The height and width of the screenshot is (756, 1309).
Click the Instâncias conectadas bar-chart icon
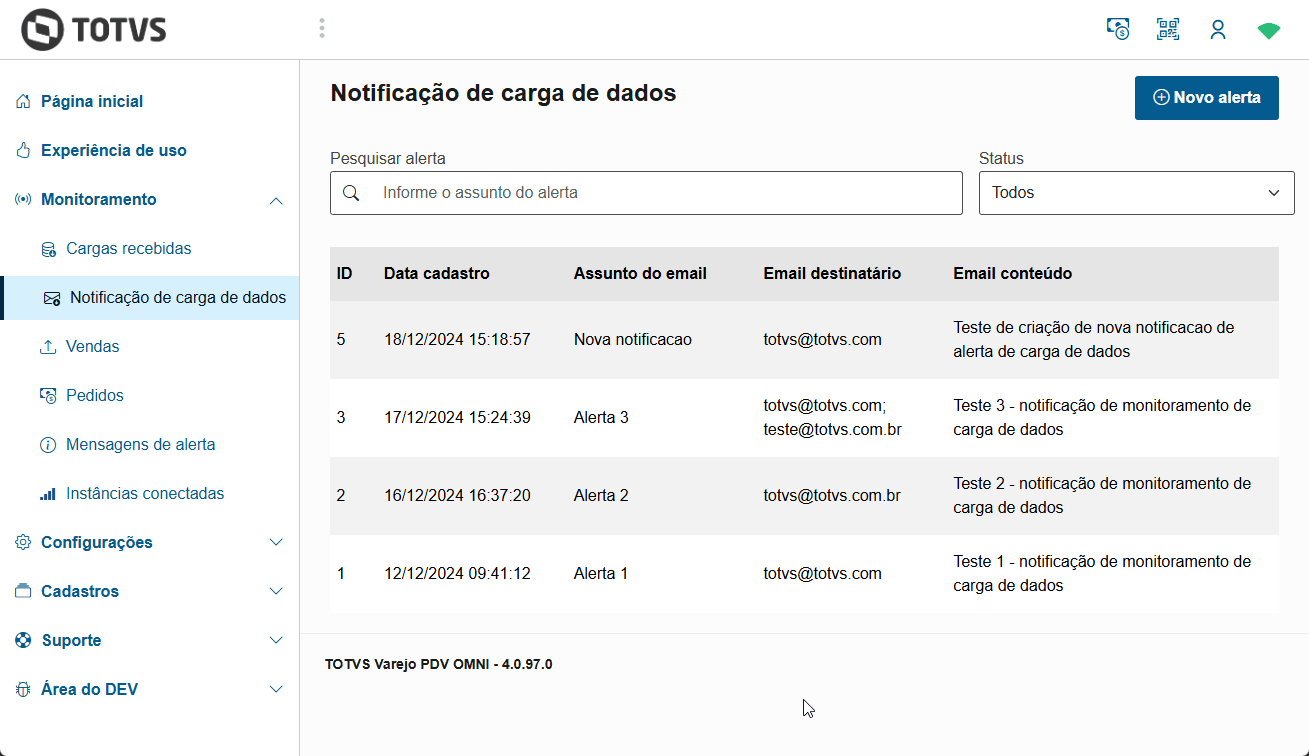click(48, 493)
